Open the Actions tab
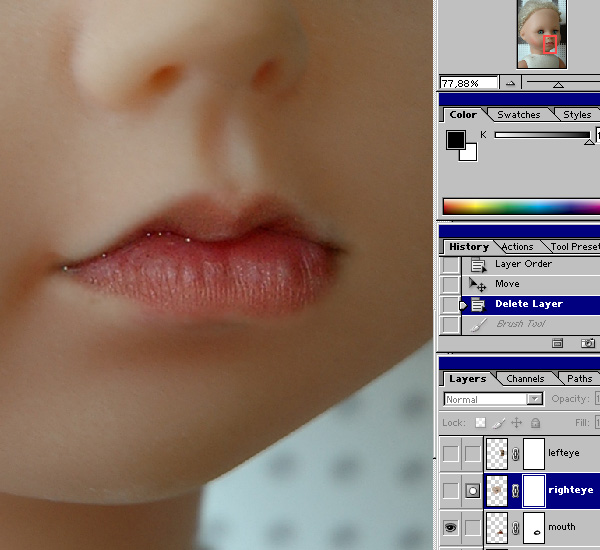 tap(517, 247)
